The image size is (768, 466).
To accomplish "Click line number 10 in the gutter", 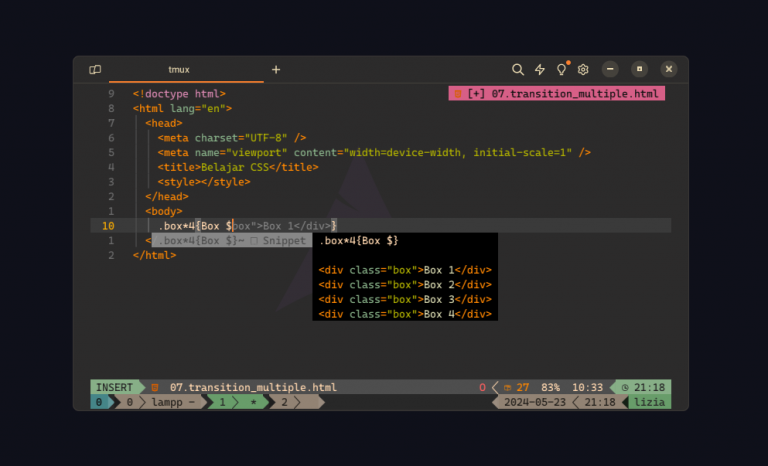I will click(x=109, y=226).
